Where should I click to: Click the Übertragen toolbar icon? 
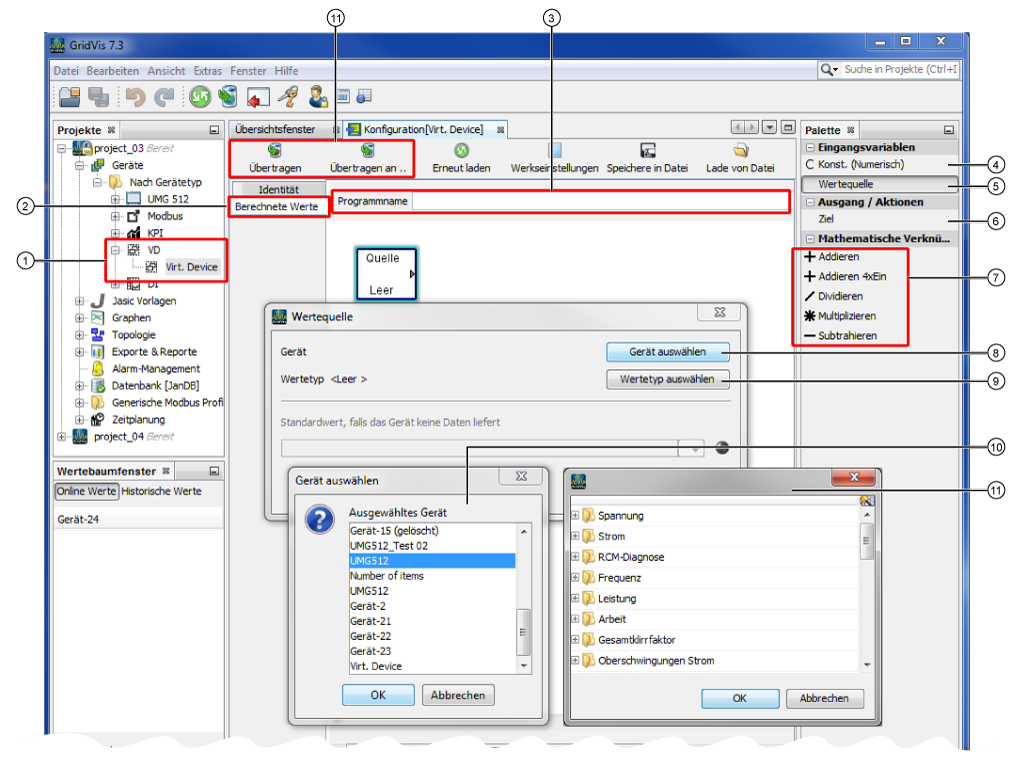tap(273, 150)
